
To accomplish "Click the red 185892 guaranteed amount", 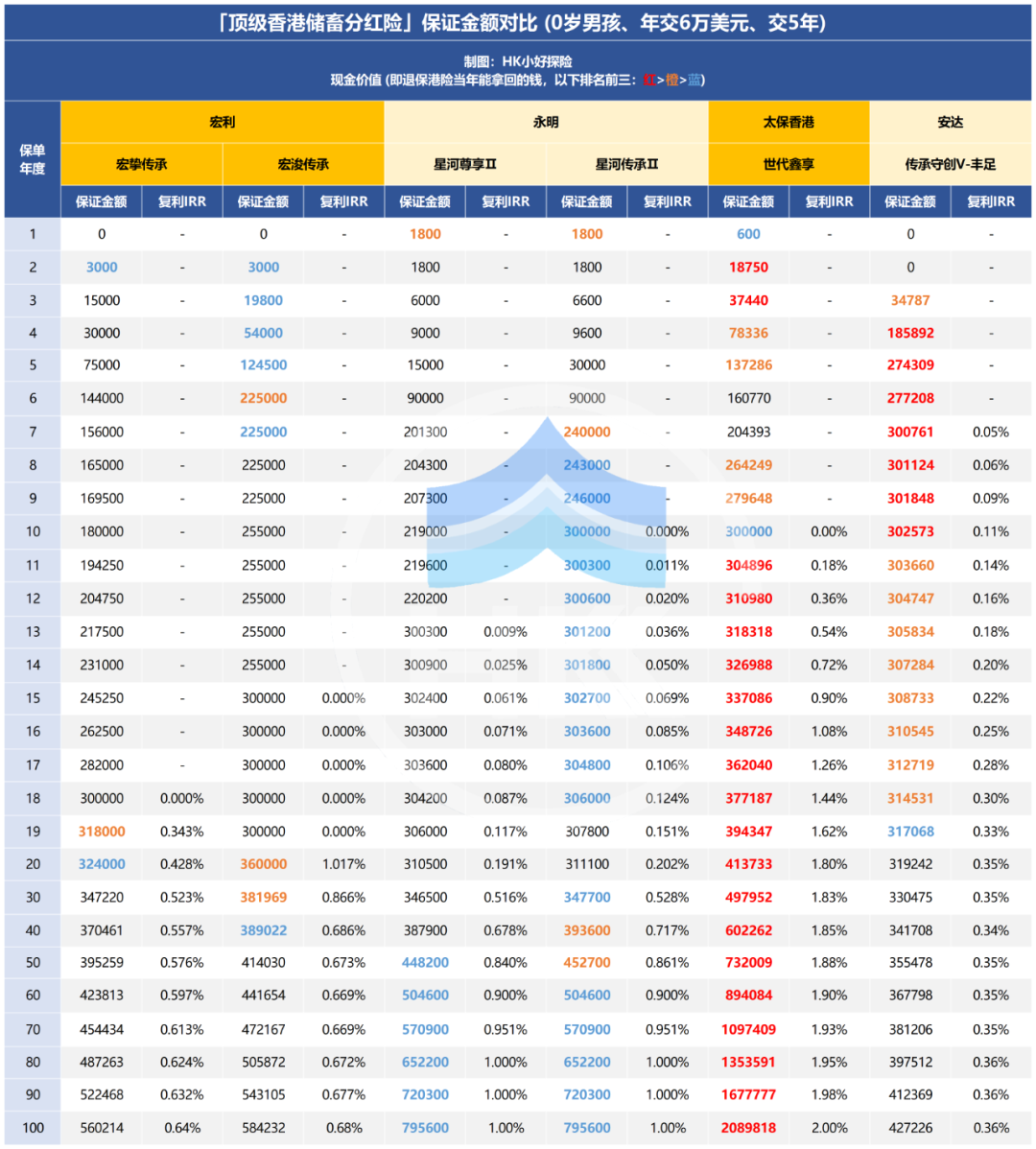I will click(x=910, y=333).
